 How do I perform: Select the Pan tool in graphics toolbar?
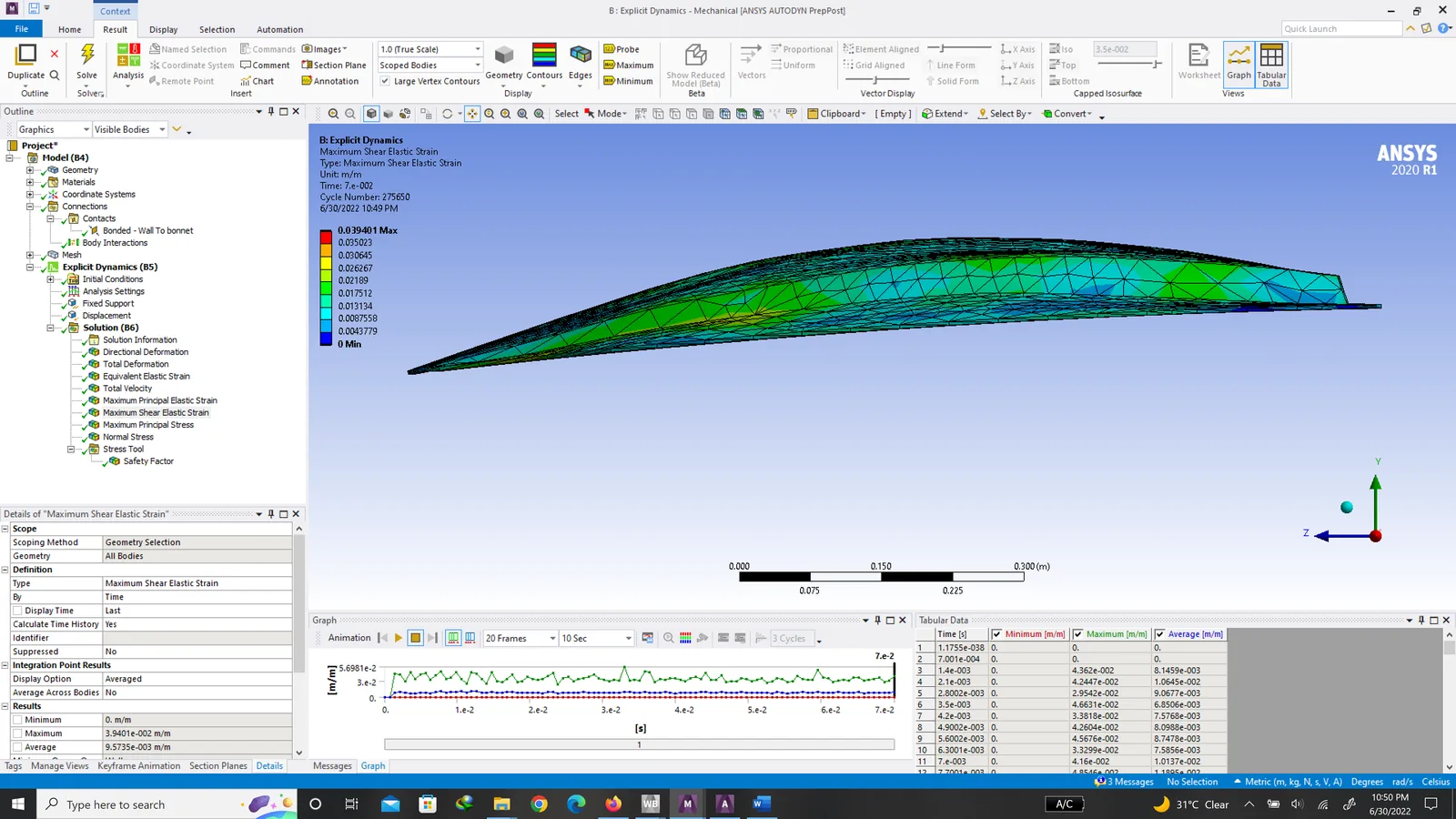point(472,114)
